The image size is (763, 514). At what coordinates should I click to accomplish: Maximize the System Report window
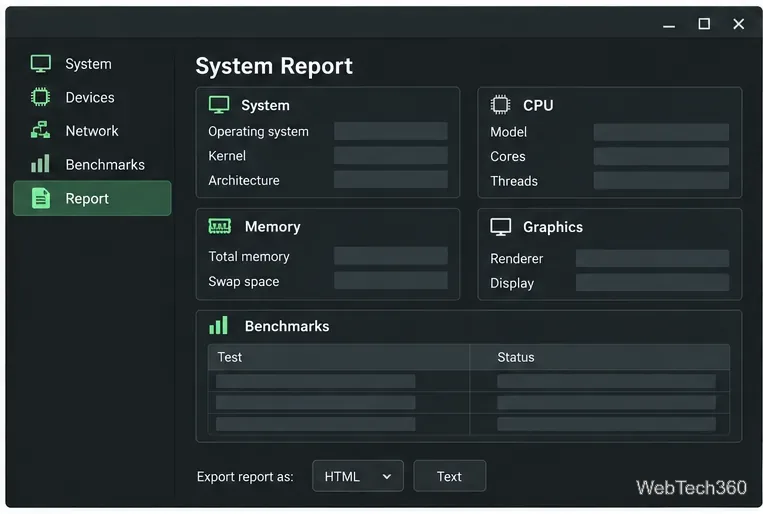pos(704,24)
